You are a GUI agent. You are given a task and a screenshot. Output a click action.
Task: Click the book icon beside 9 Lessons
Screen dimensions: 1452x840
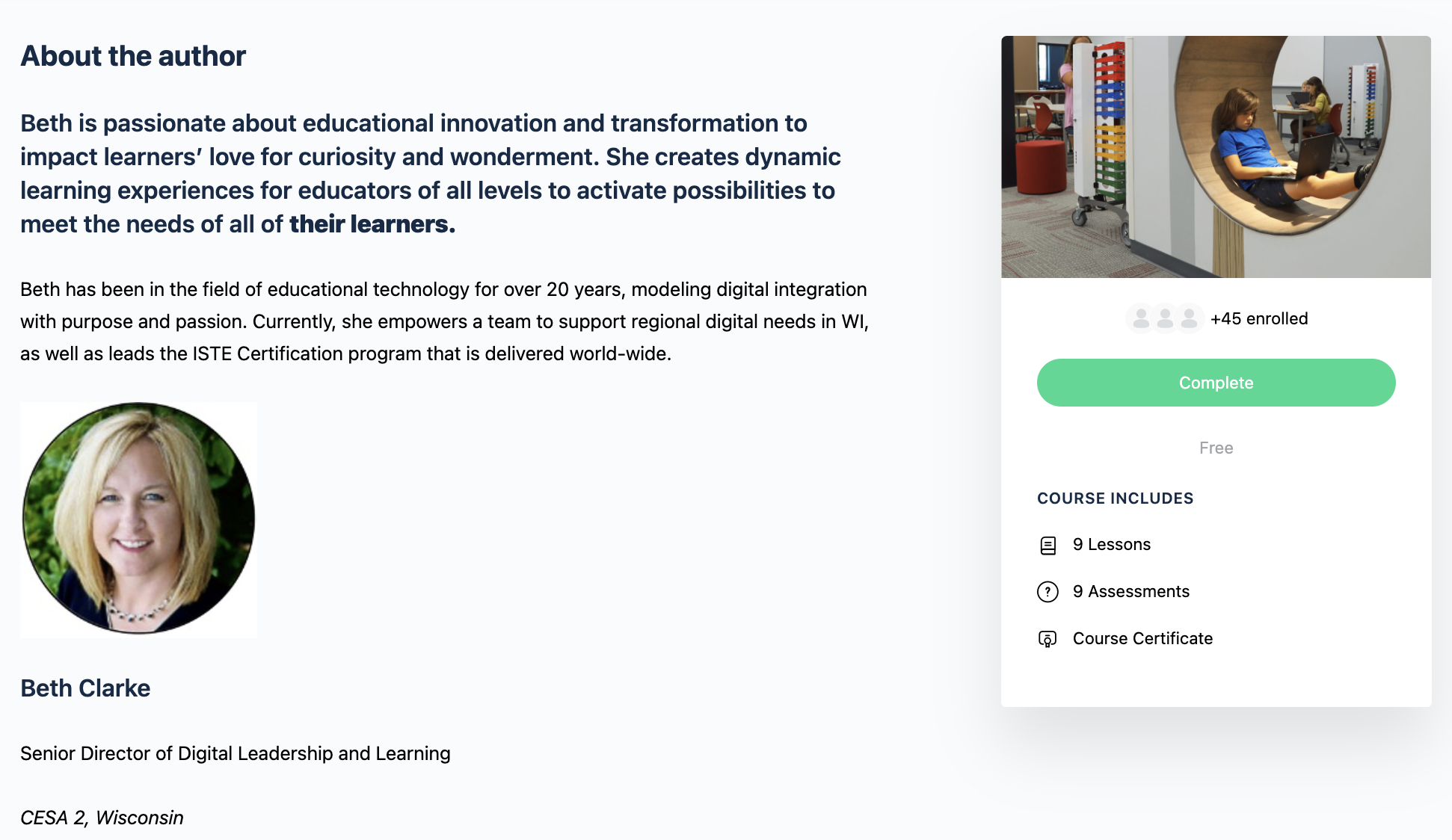[x=1048, y=546]
